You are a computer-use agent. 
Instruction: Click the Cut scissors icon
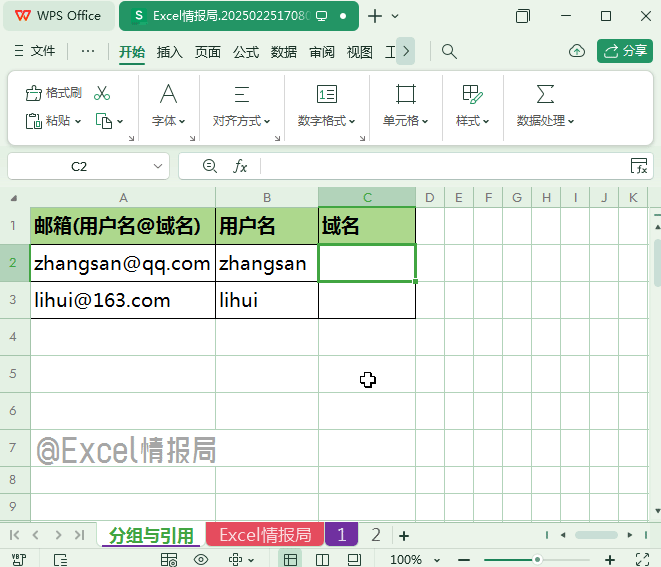[x=102, y=93]
